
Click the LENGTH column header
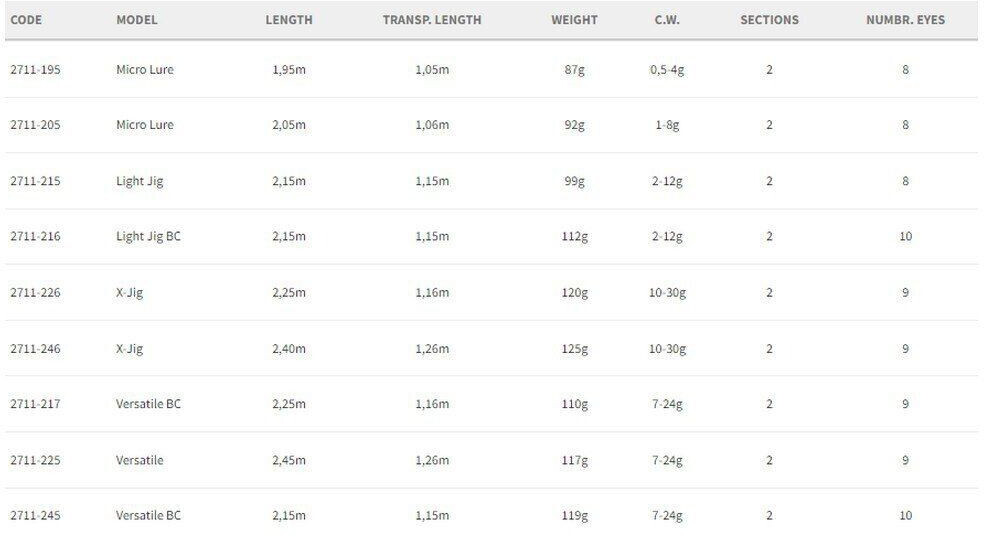pos(289,20)
